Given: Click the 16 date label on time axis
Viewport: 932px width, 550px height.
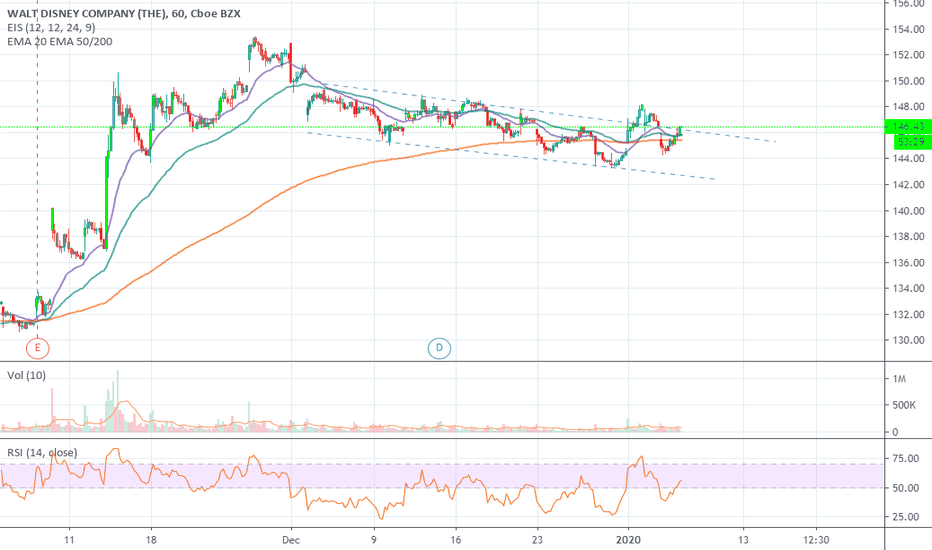Looking at the screenshot, I should pyautogui.click(x=455, y=540).
